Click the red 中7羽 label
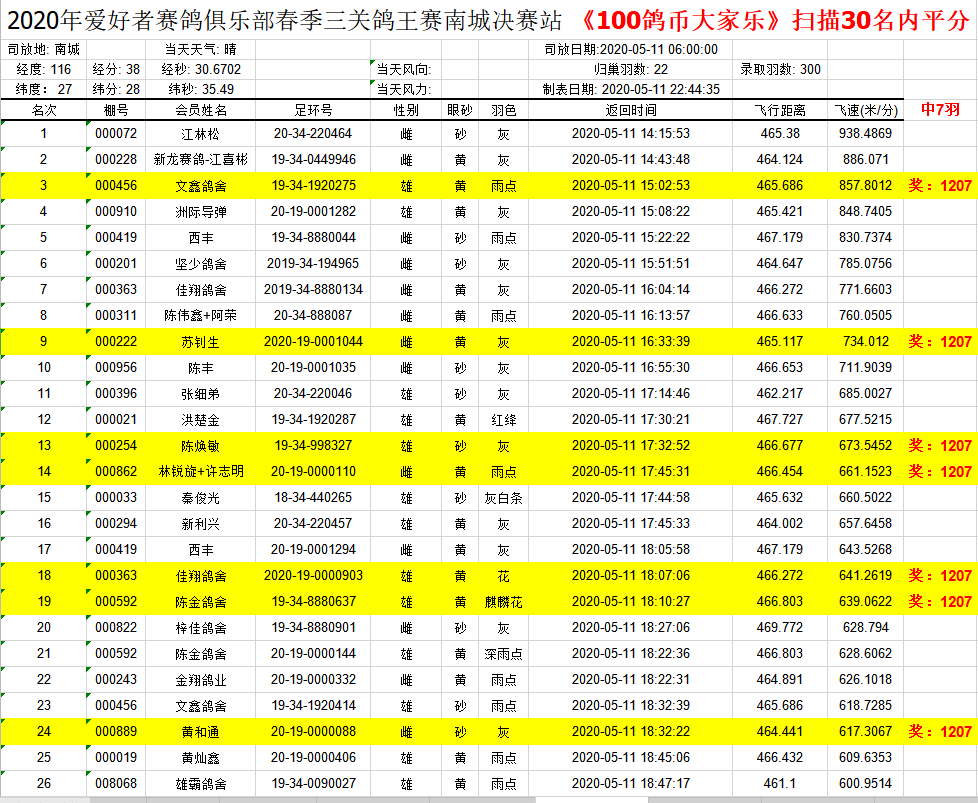This screenshot has width=978, height=803. pos(940,109)
